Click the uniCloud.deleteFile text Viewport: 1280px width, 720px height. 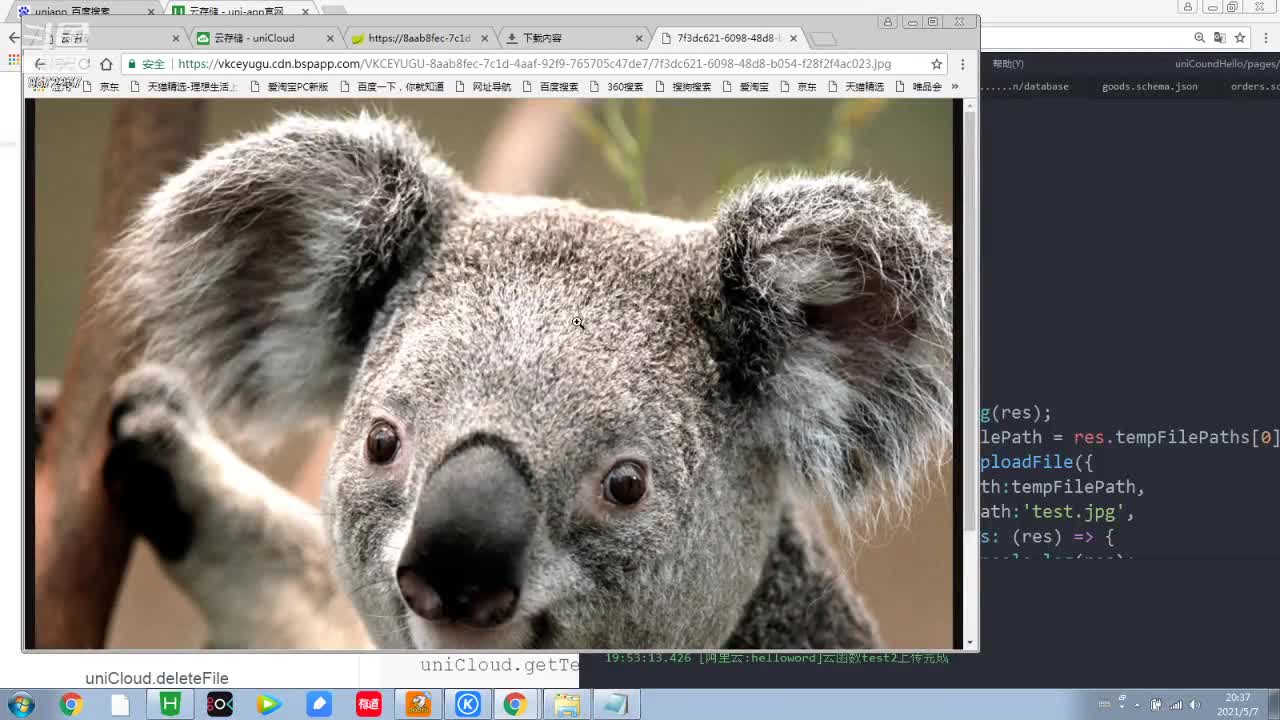click(157, 678)
